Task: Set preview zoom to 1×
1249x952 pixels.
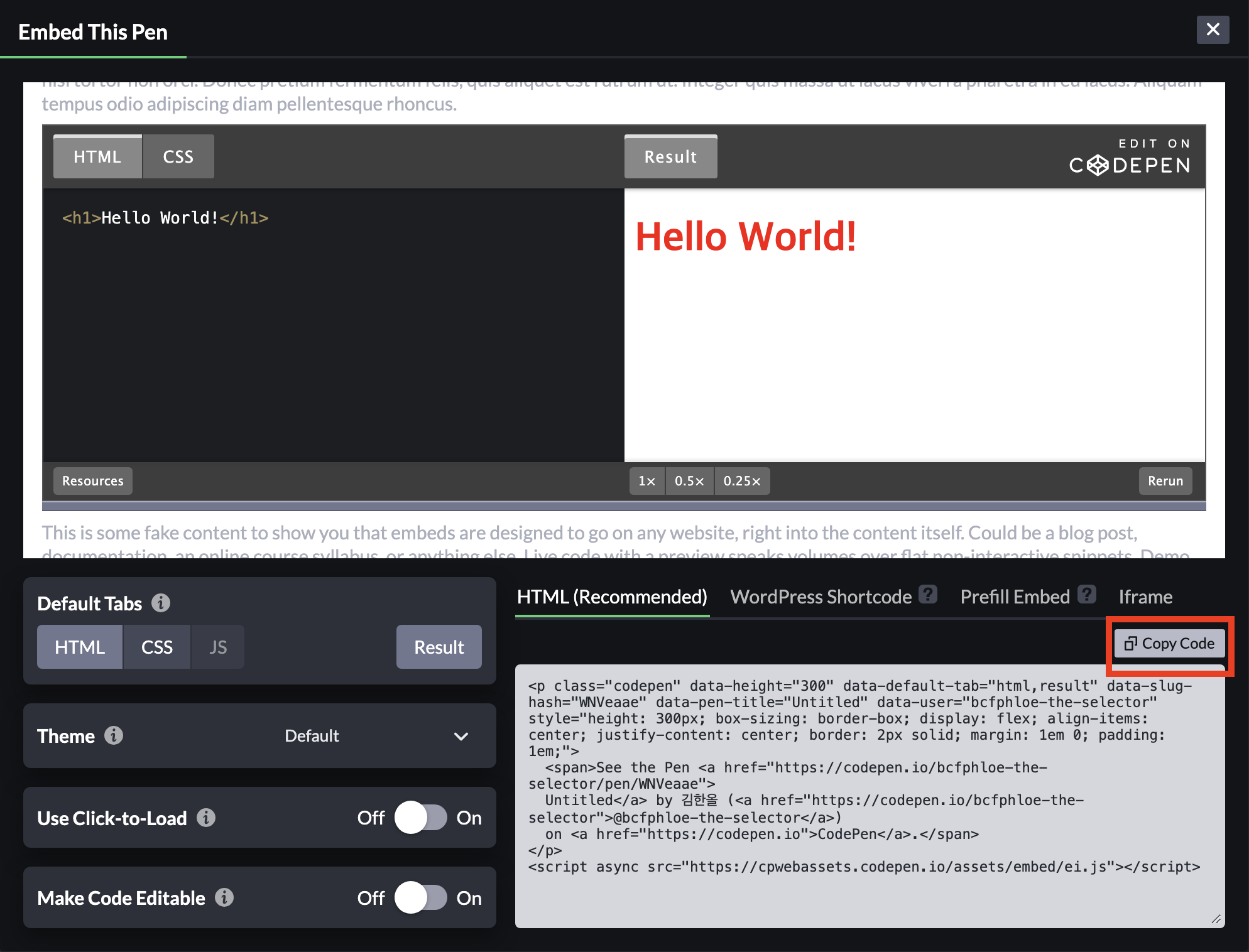Action: (x=647, y=481)
